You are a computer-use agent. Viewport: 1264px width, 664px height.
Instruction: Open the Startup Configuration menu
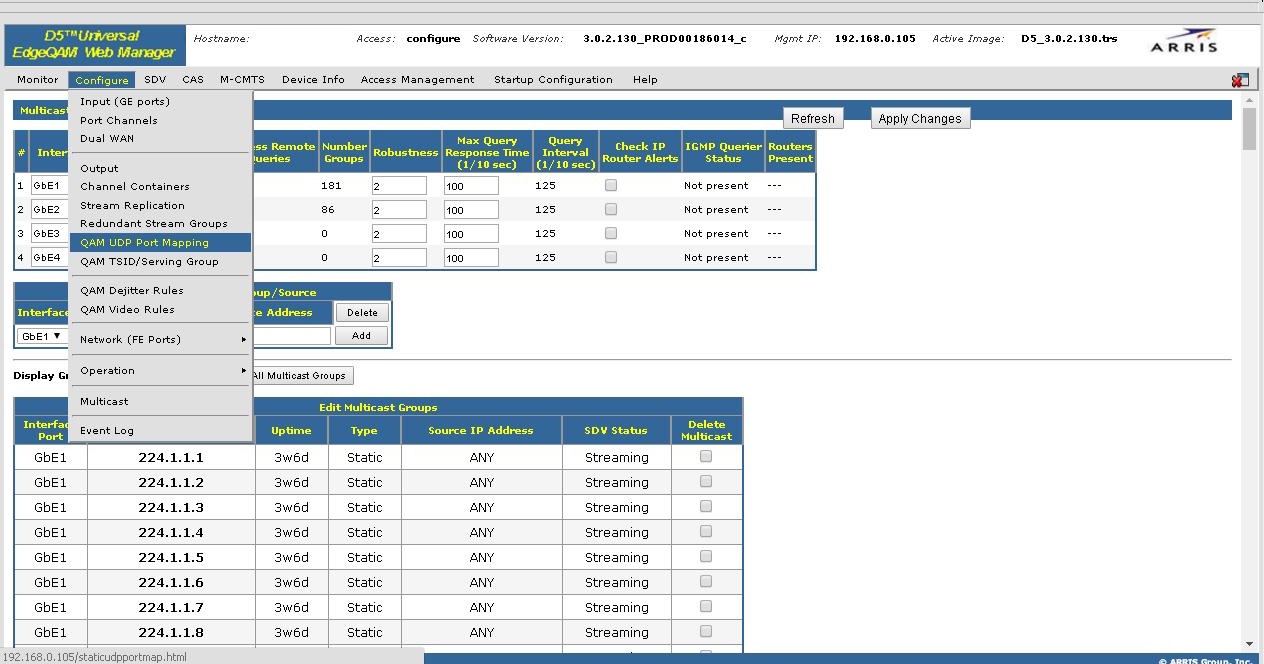click(x=553, y=80)
